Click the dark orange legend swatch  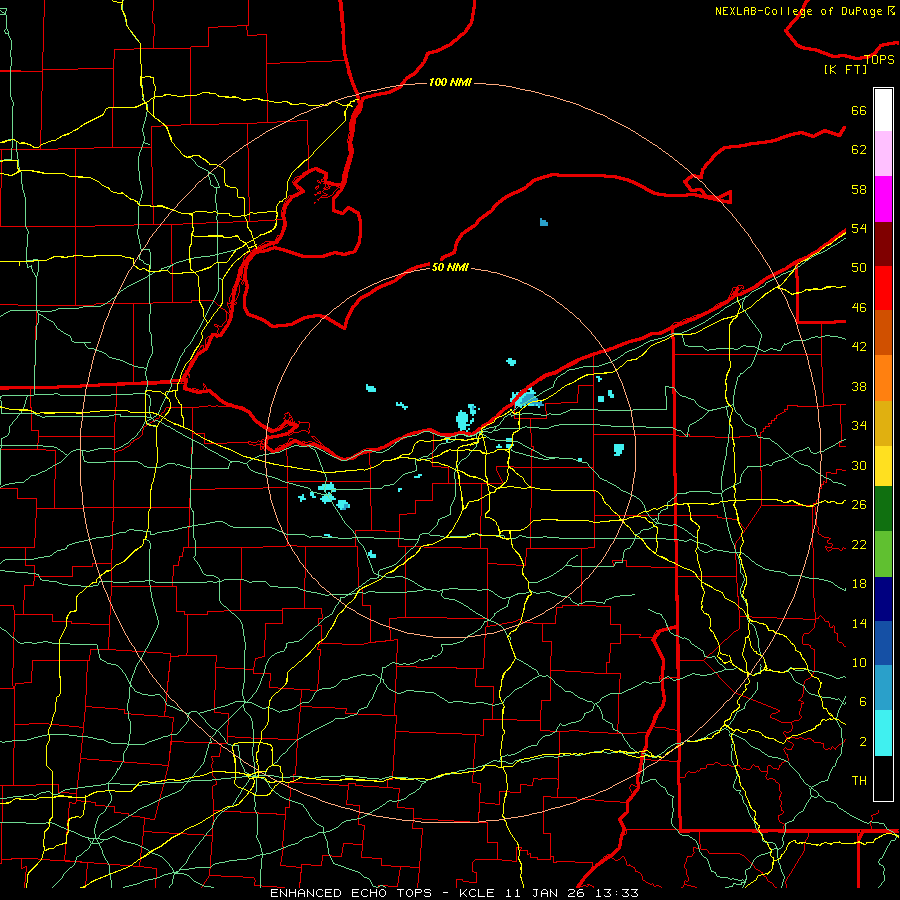(883, 332)
